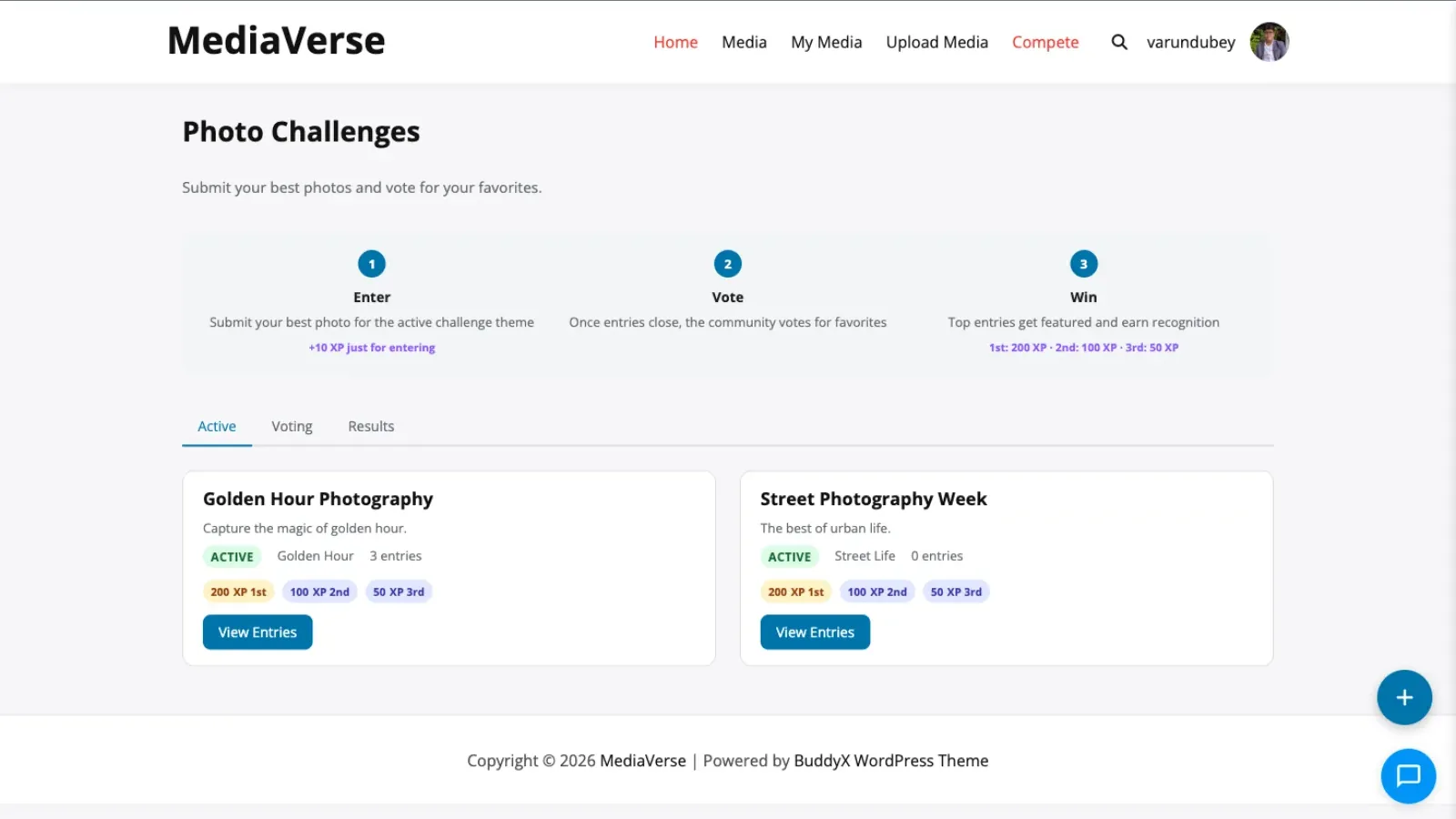Screen dimensions: 1456x819
Task: Click the step 2 Vote circle
Action: (x=727, y=264)
